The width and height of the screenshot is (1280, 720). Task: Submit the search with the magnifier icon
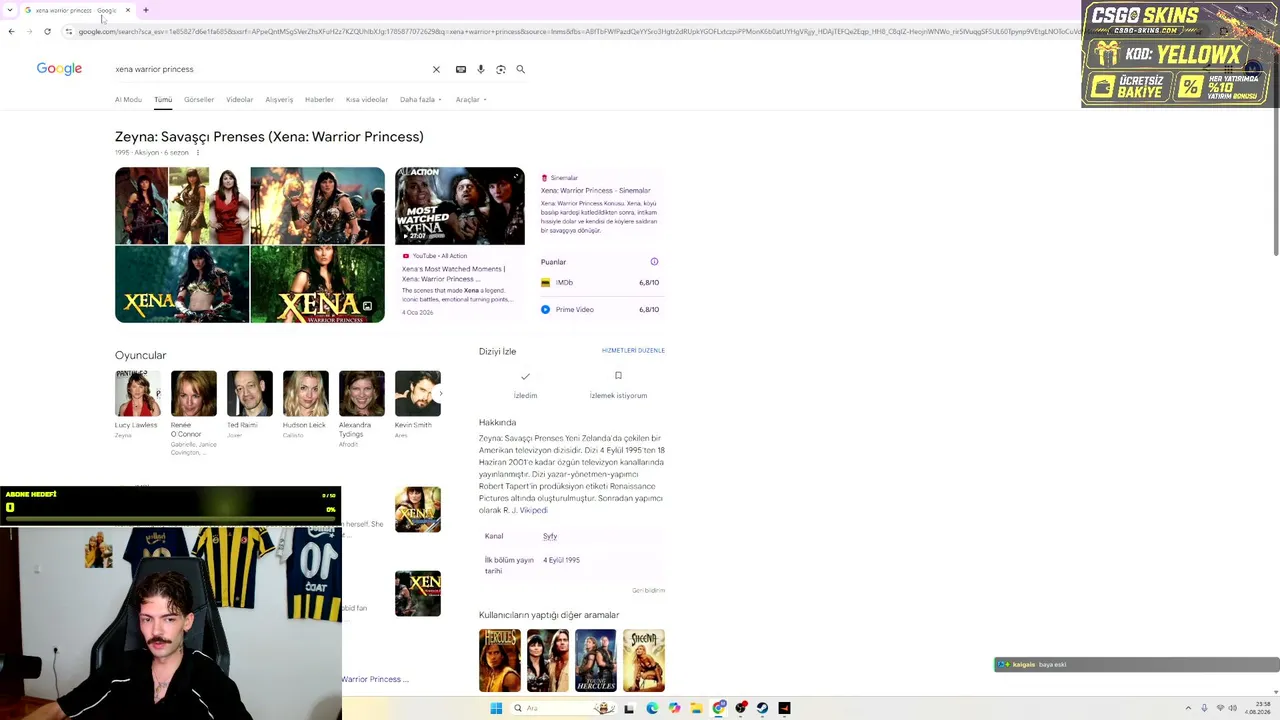(x=520, y=69)
